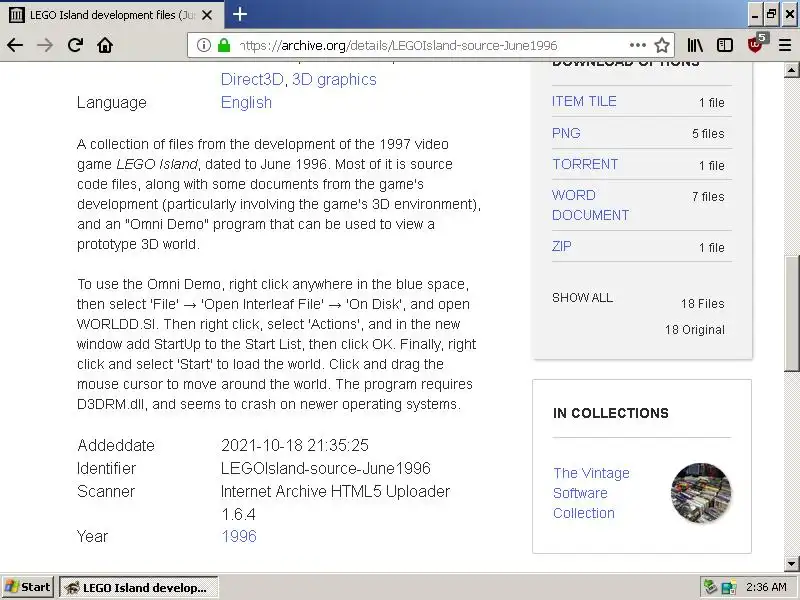Bookmark this page with the star icon
The width and height of the screenshot is (800, 600).
[662, 45]
